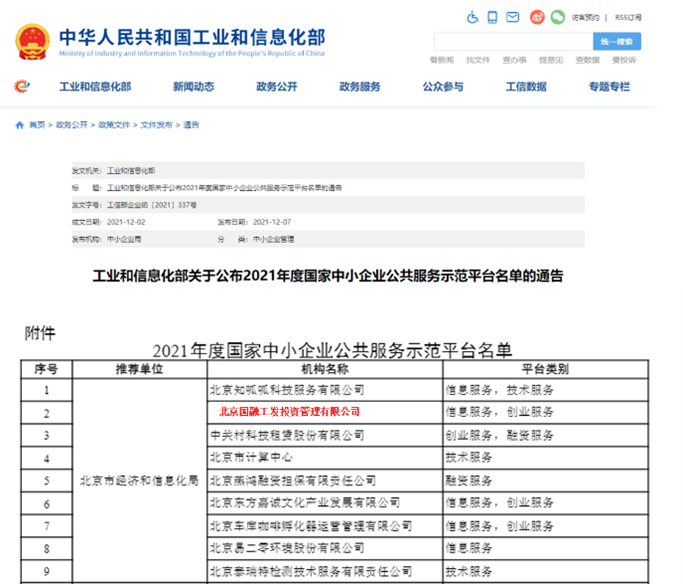Image resolution: width=683 pixels, height=584 pixels.
Task: Click 创业服务，融资服务 in row 3
Action: (500, 435)
